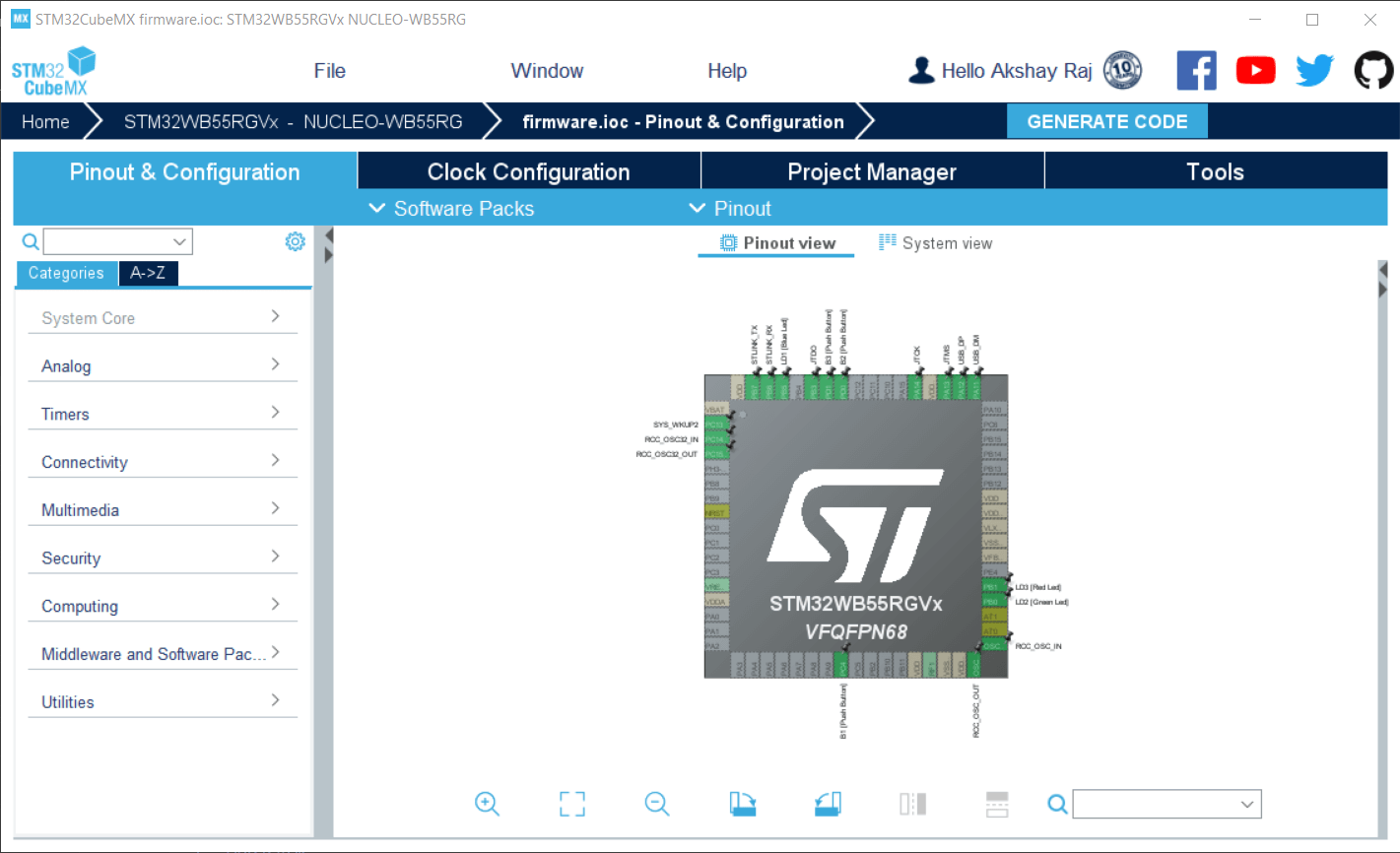Click STM32WB55RGVx - NUCLEO-WB55RG breadcrumb
Image resolution: width=1400 pixels, height=853 pixels.
click(293, 122)
